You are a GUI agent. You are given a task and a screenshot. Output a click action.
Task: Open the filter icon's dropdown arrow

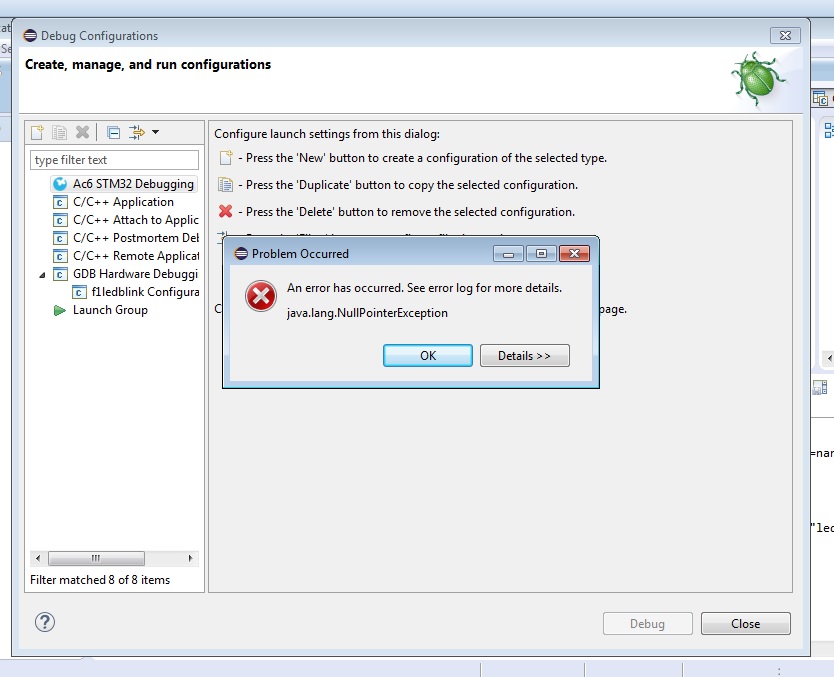[x=155, y=132]
